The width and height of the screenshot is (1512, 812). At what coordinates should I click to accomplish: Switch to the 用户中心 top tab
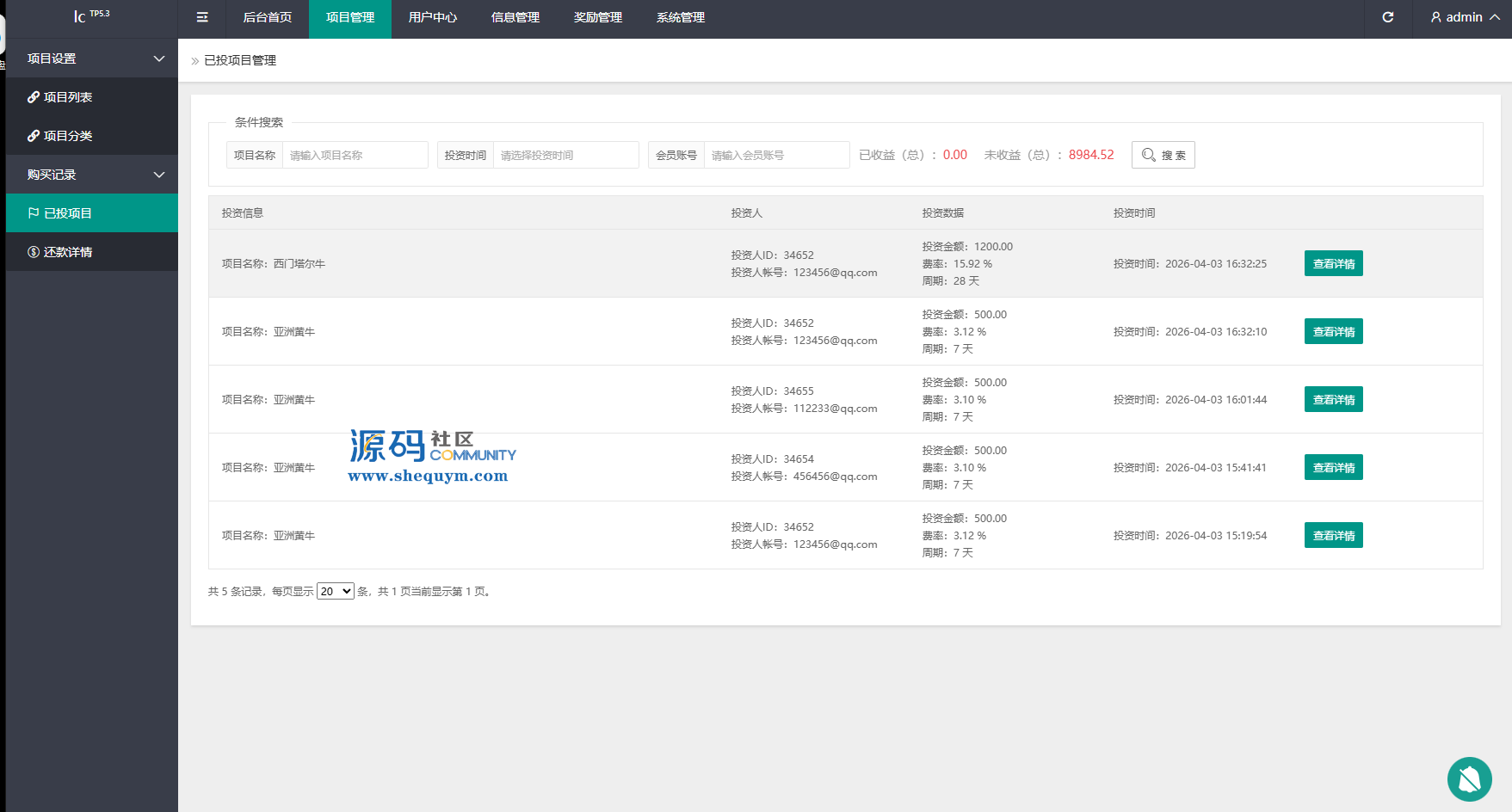[432, 17]
